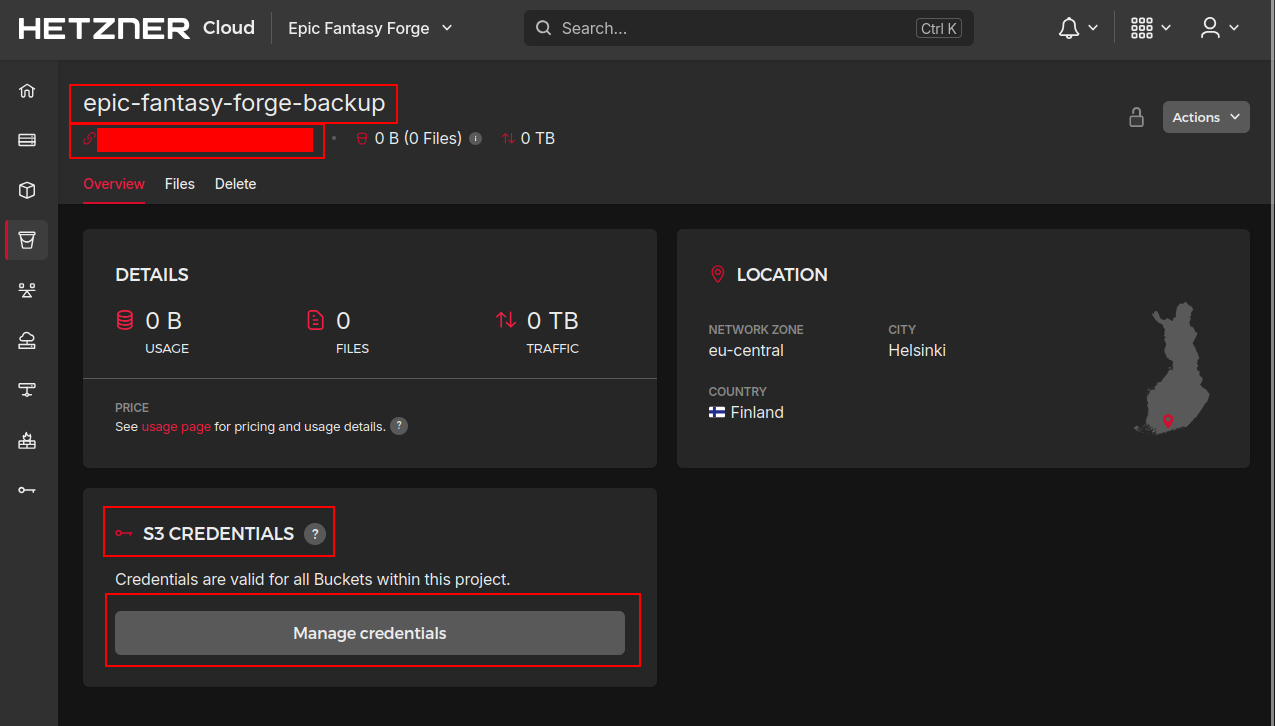Click the Finland country name

point(757,412)
